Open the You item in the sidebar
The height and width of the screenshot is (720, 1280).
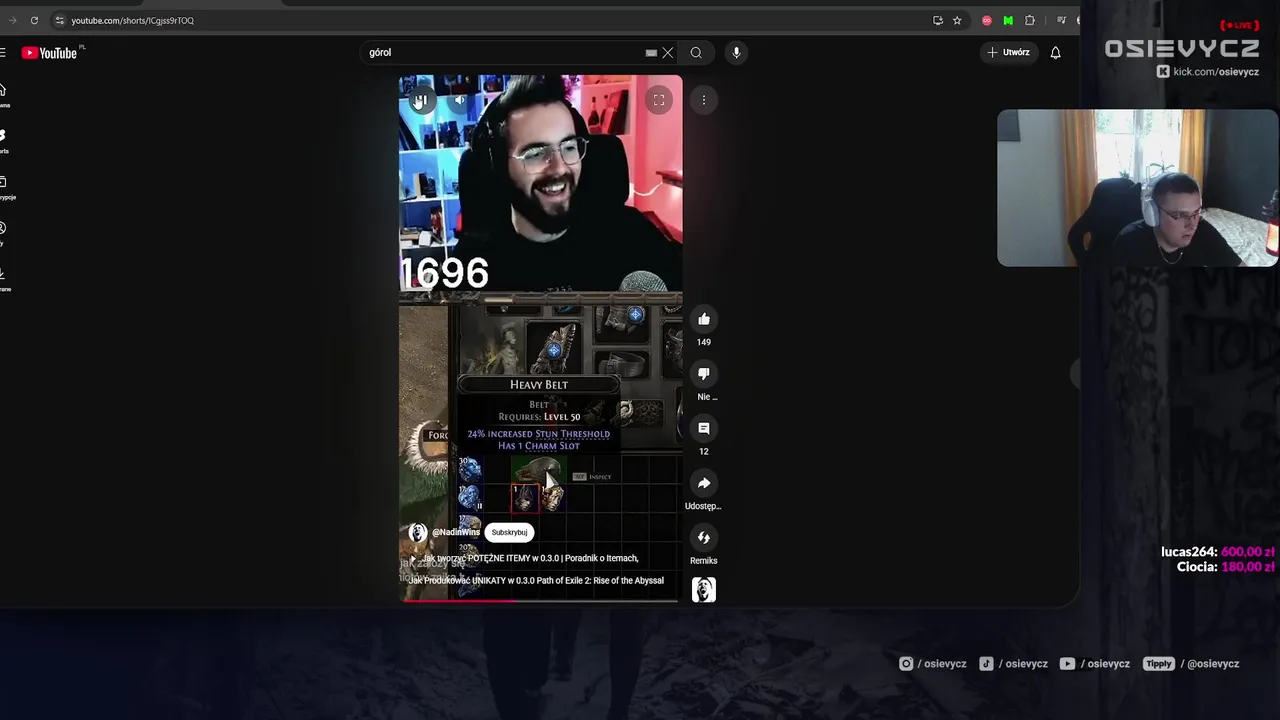pyautogui.click(x=4, y=233)
